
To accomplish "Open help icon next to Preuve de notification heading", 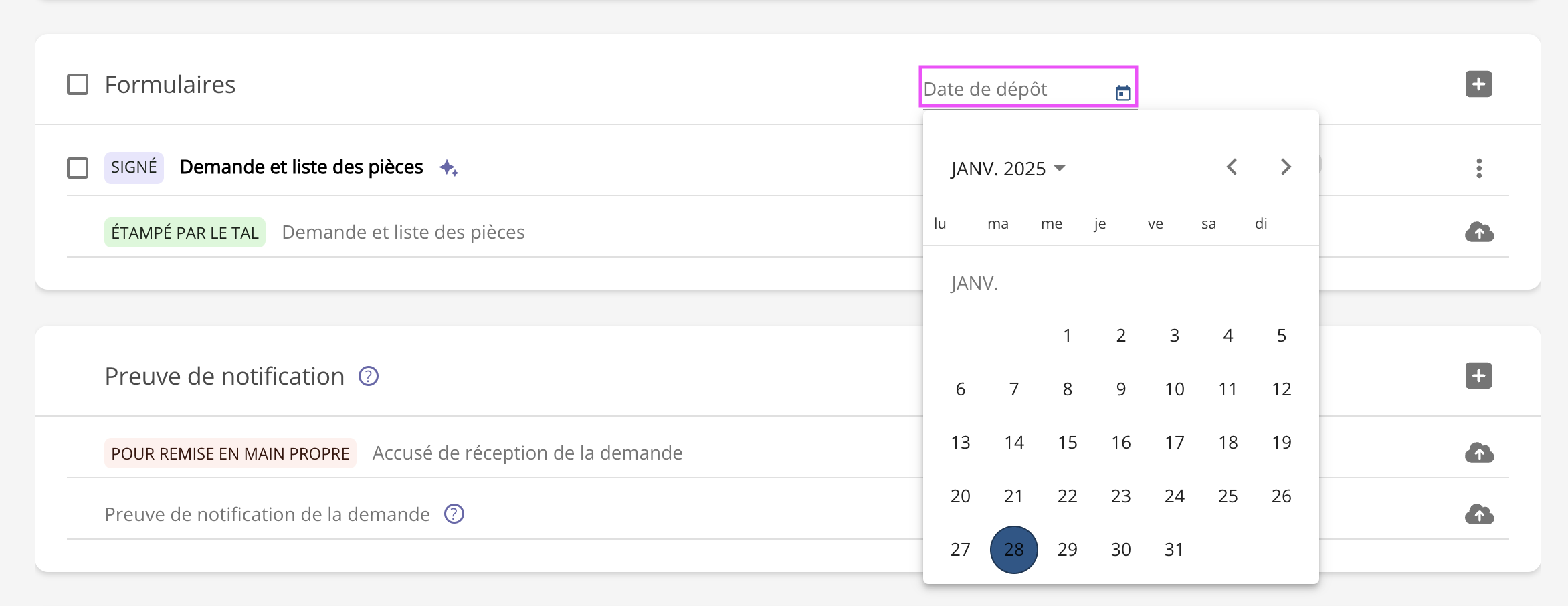I will (369, 377).
